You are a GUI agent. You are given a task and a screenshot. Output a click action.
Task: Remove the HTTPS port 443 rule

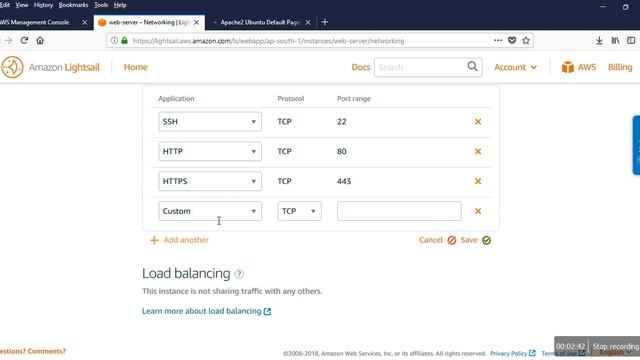(x=478, y=181)
